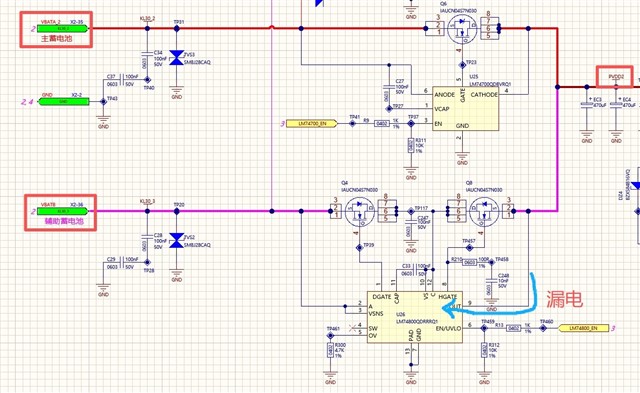Click the 辅助蓄电池 text label
640x393 pixels.
(64, 221)
